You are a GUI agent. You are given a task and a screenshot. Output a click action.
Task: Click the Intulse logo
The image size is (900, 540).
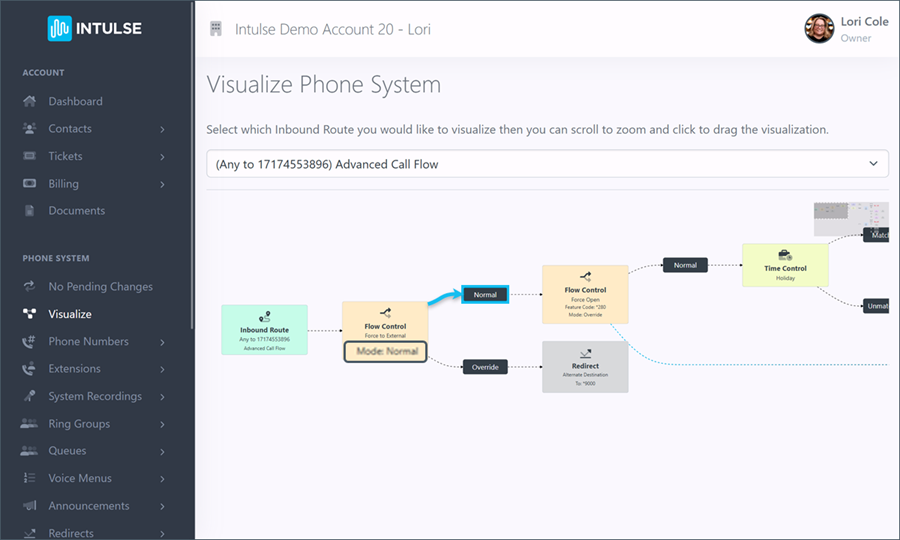pos(95,28)
